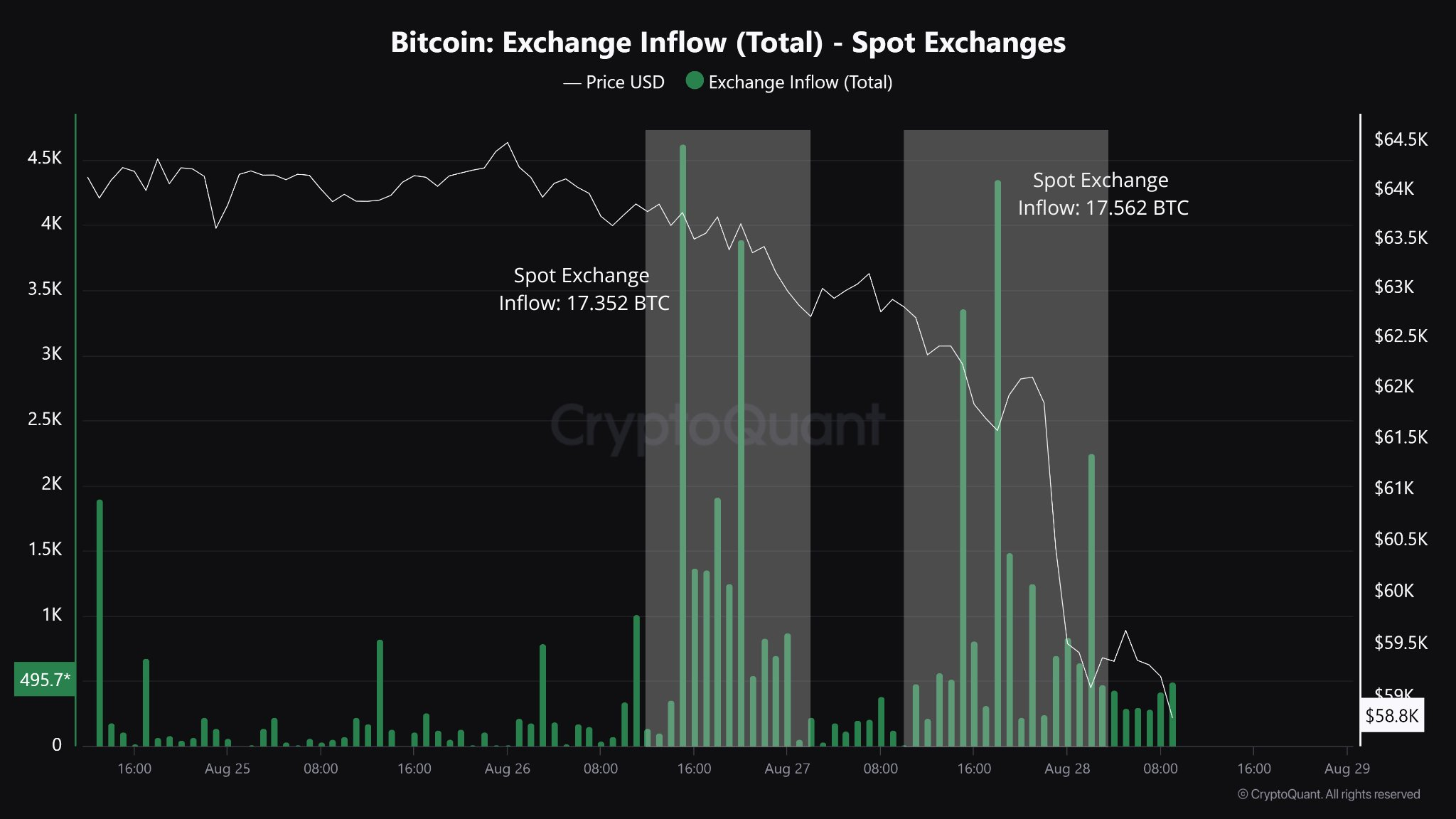Screen dimensions: 1456x819
Task: Click the Aug 26 x-axis label
Action: [508, 769]
